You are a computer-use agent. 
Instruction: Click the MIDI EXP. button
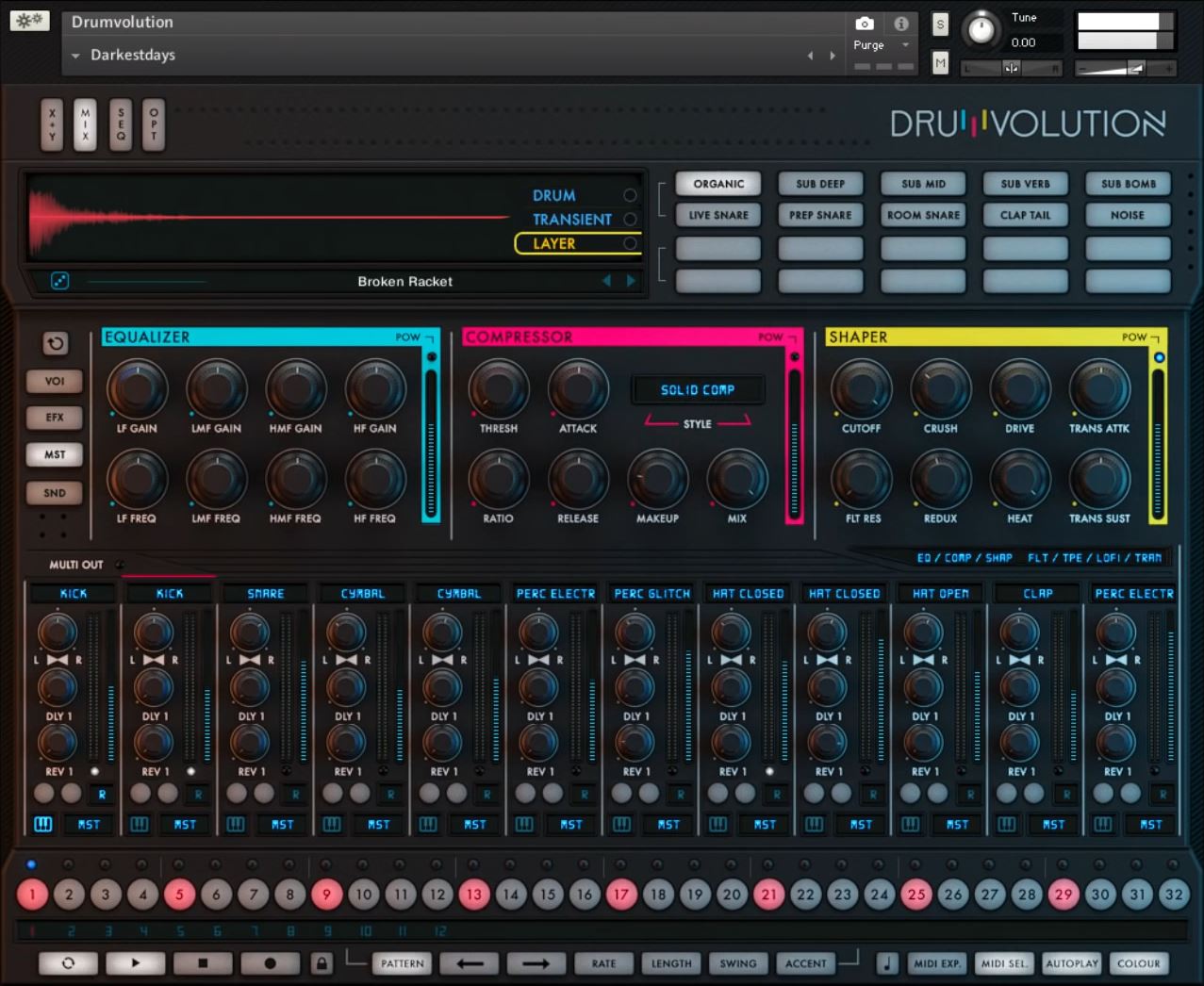[x=936, y=963]
